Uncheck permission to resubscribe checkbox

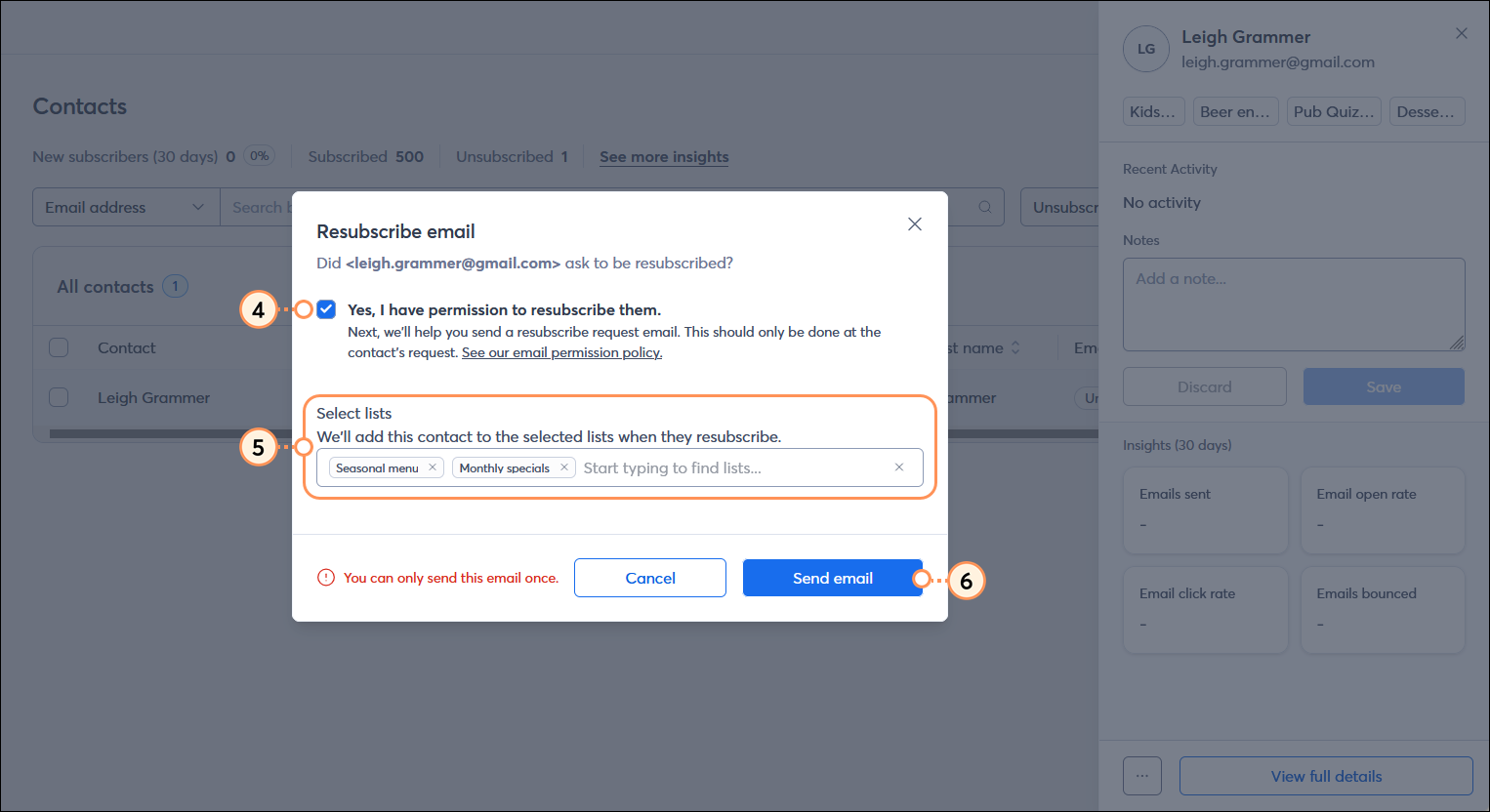[x=326, y=309]
